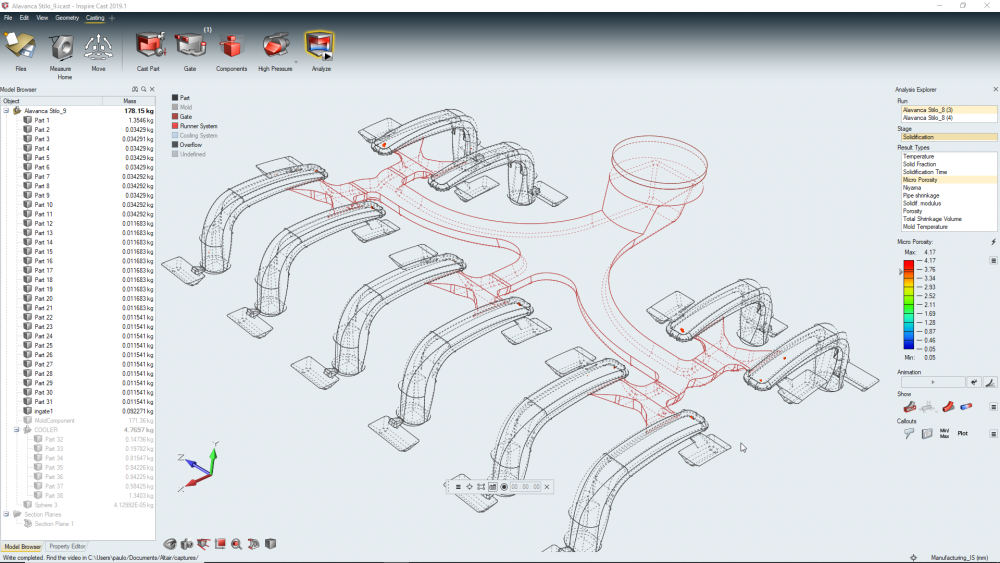Open the capture toolbar options menu
The image size is (1000, 563).
pos(458,486)
